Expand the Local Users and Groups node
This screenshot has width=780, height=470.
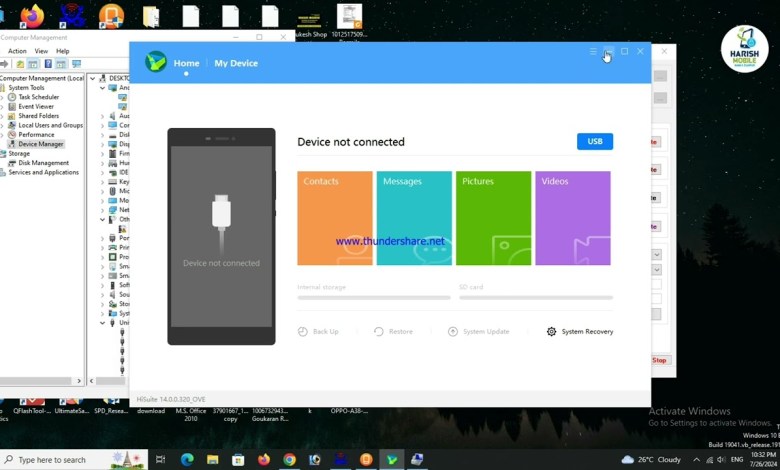3,125
